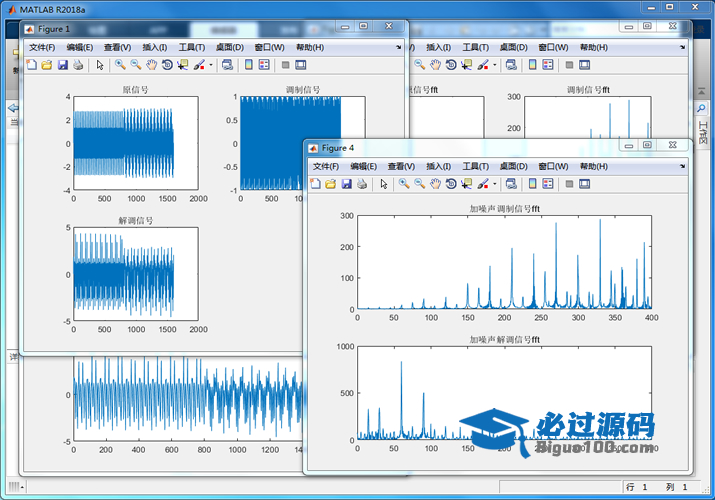Enable Zoom Out tool in Figure 4
The width and height of the screenshot is (715, 500).
tap(420, 184)
